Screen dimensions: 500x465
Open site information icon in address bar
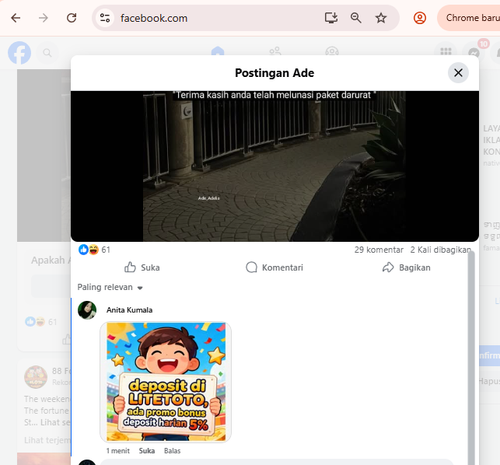(x=105, y=18)
